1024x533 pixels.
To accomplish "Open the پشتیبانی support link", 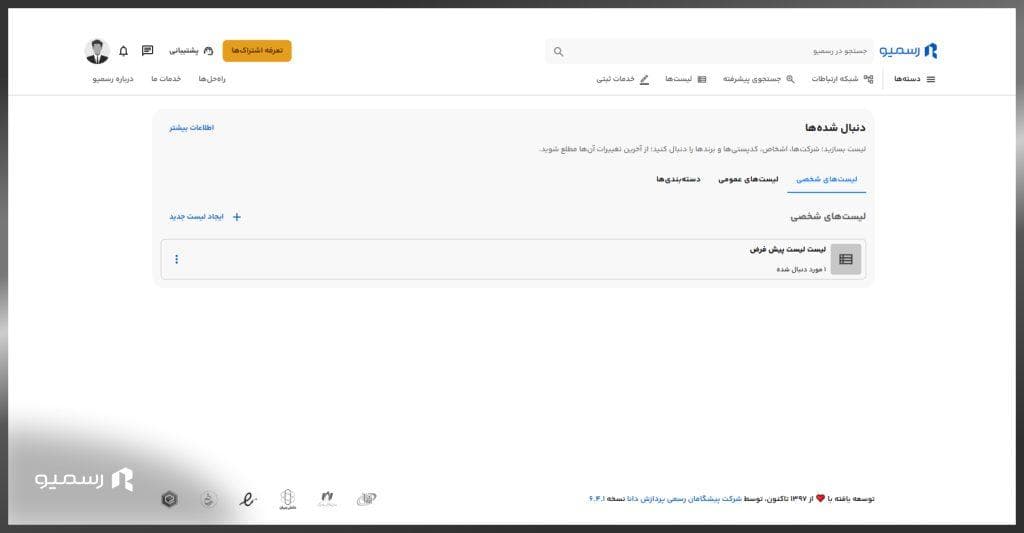I will 191,51.
